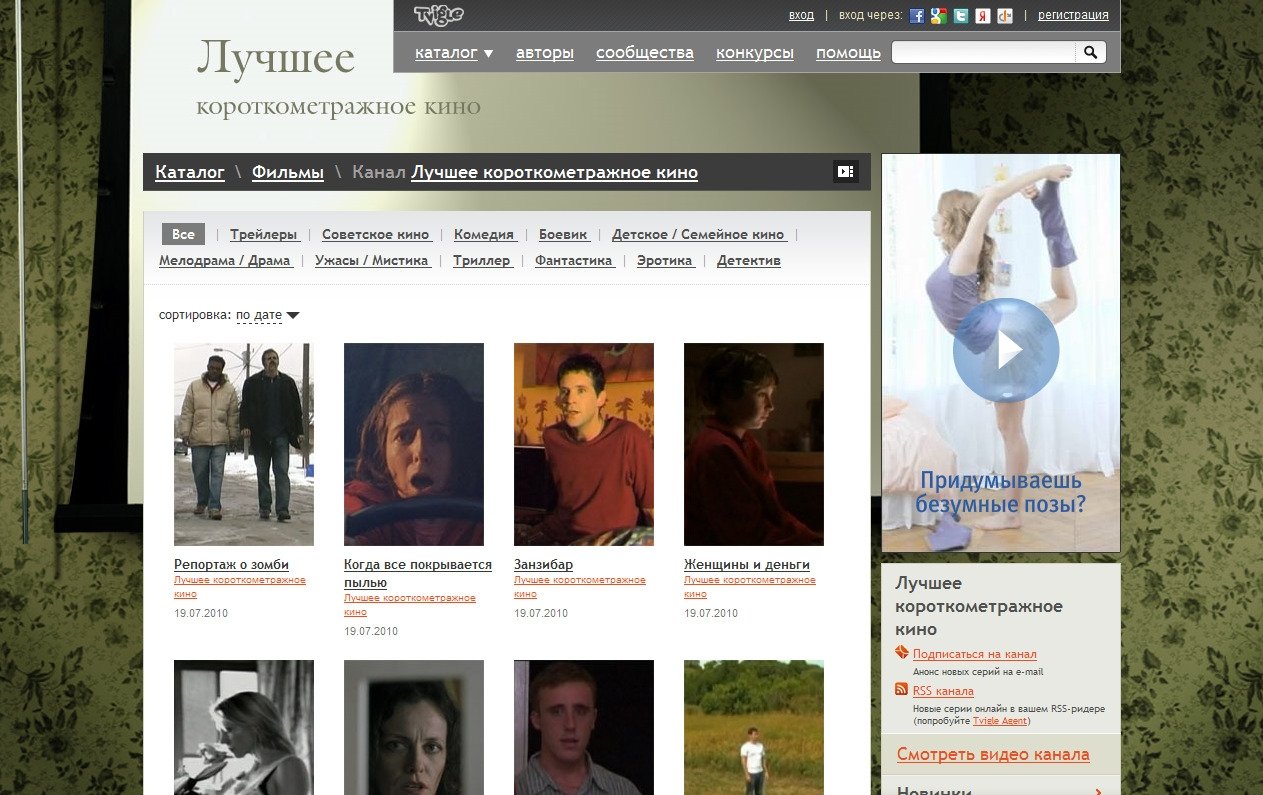This screenshot has height=795, width=1263.
Task: Play the yoga advertisement video
Action: pos(1005,349)
